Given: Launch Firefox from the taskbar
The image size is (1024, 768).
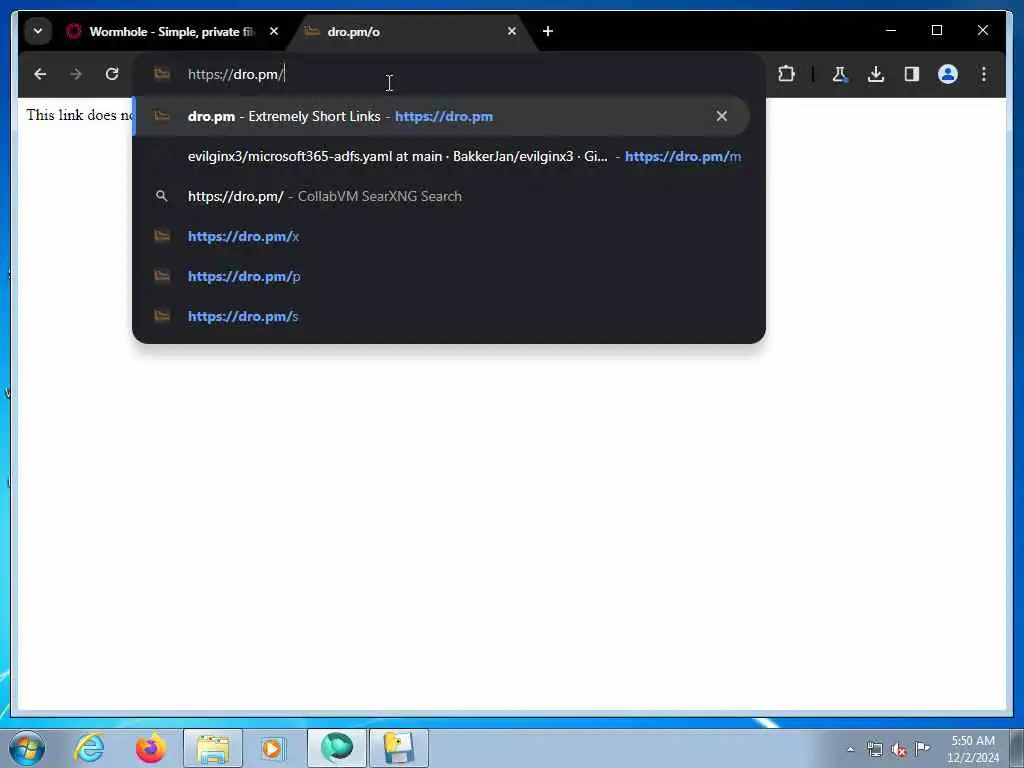Looking at the screenshot, I should 150,748.
